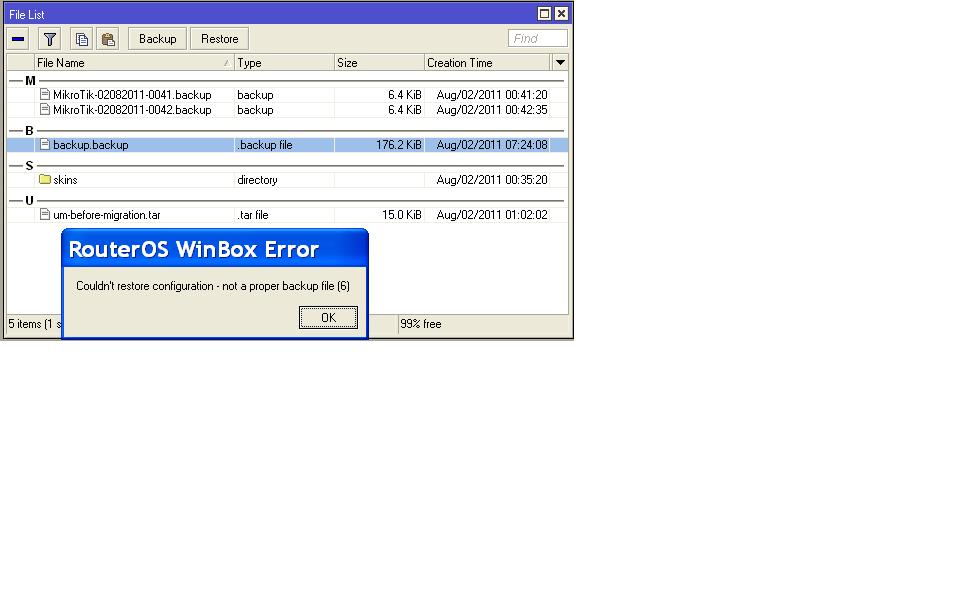Click the Aug/02/2011 00:41:20 creation time

(492, 95)
